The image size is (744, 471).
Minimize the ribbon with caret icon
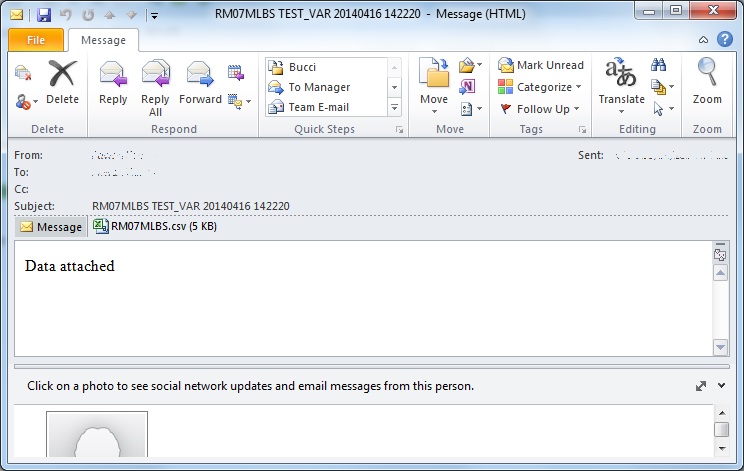[703, 40]
